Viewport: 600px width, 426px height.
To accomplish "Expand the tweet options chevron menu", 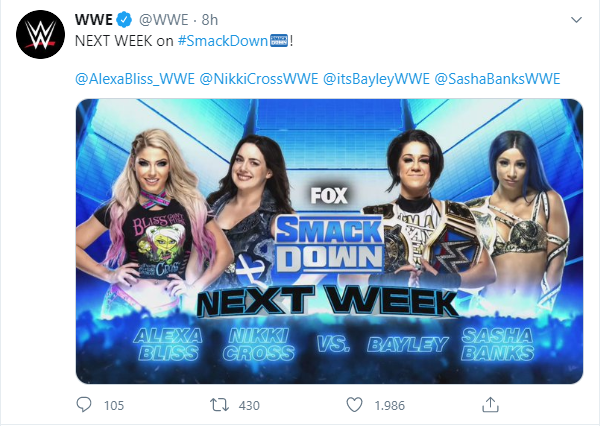I will click(576, 20).
